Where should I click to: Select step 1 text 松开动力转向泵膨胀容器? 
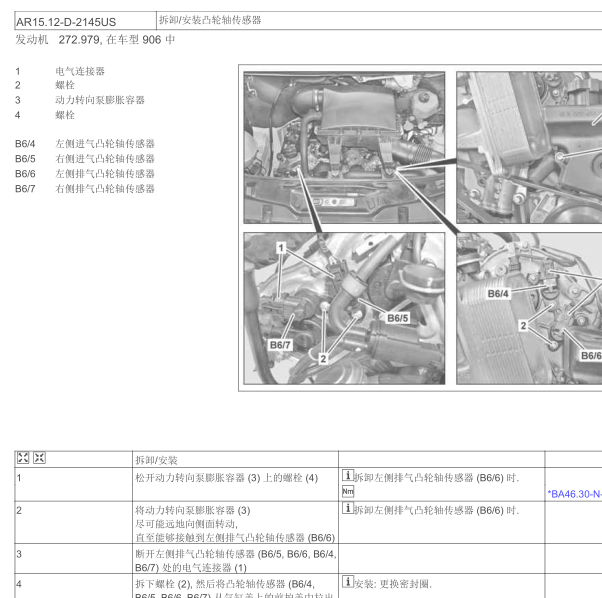[190, 478]
